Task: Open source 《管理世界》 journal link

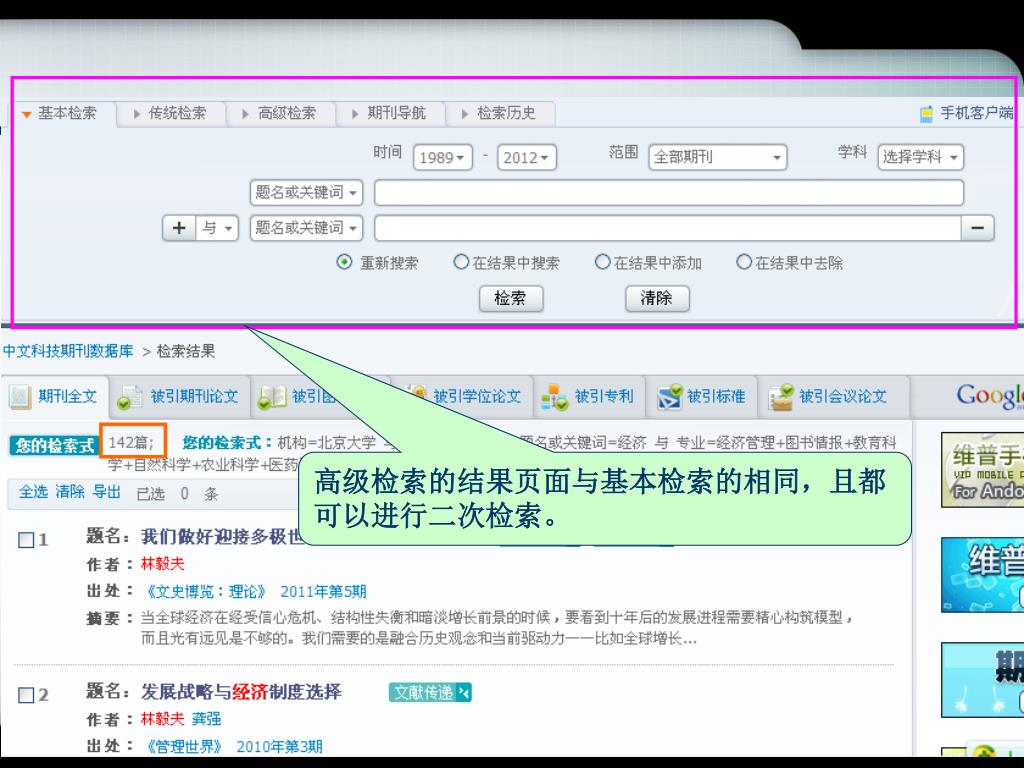Action: (183, 746)
